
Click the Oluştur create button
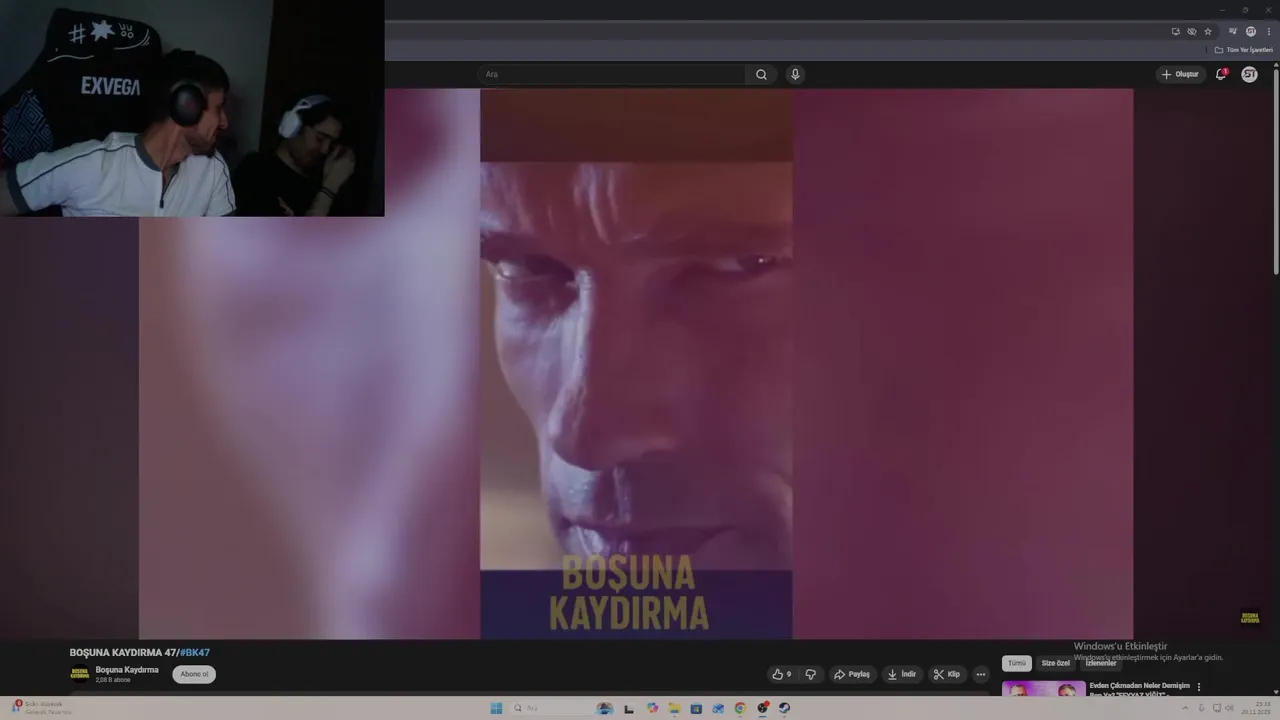(1180, 74)
